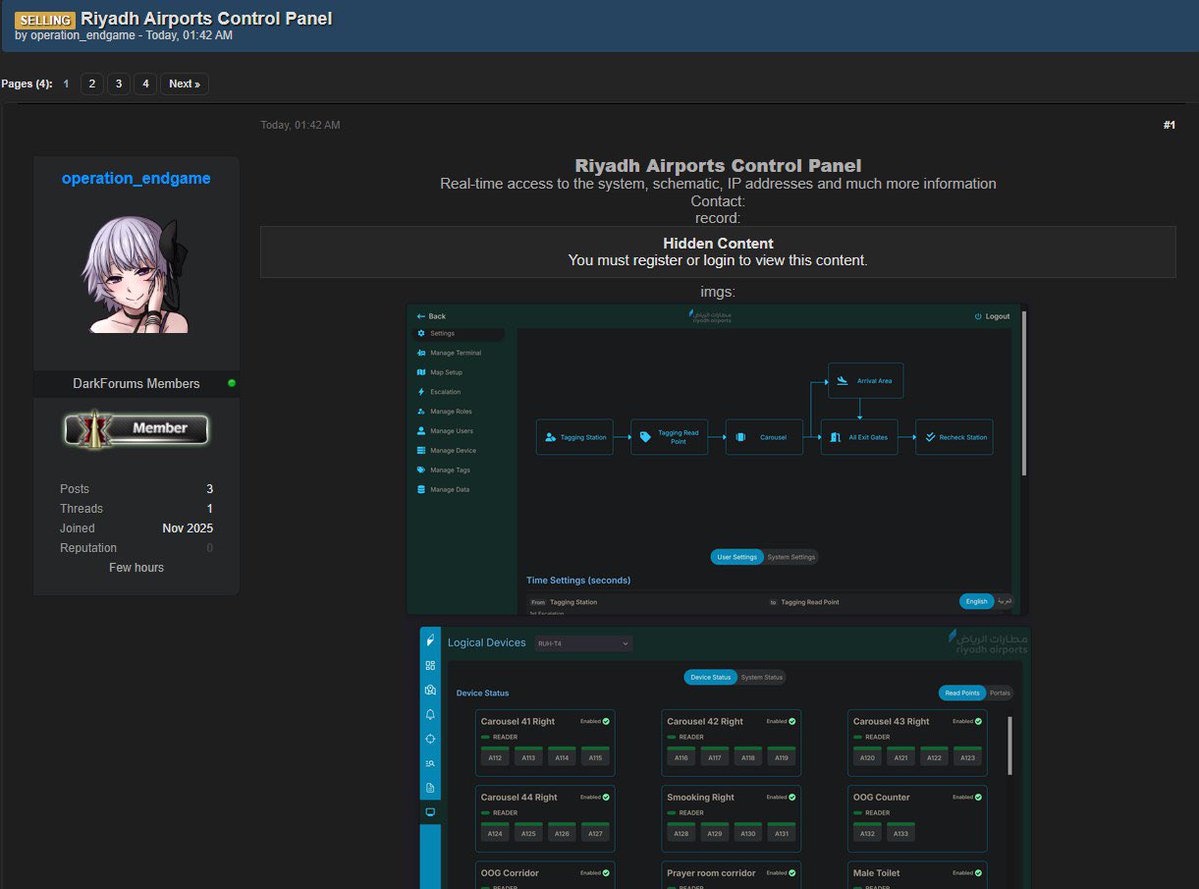Open the Manage Users icon
The image size is (1199, 889).
click(421, 431)
